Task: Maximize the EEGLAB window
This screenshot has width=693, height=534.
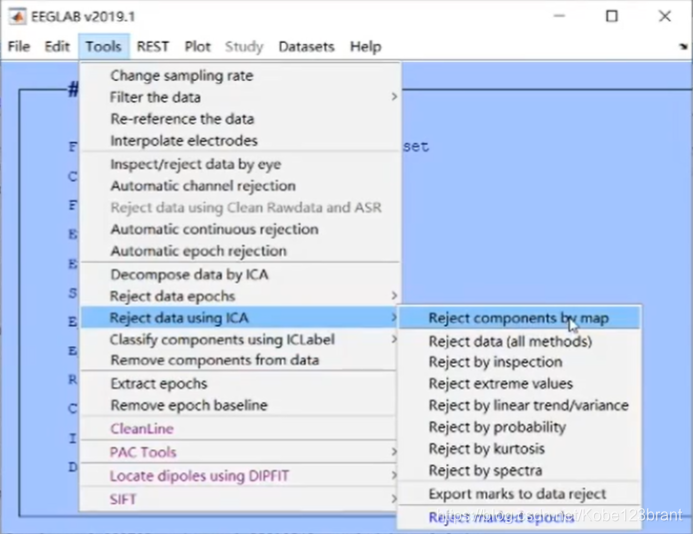Action: (x=612, y=16)
